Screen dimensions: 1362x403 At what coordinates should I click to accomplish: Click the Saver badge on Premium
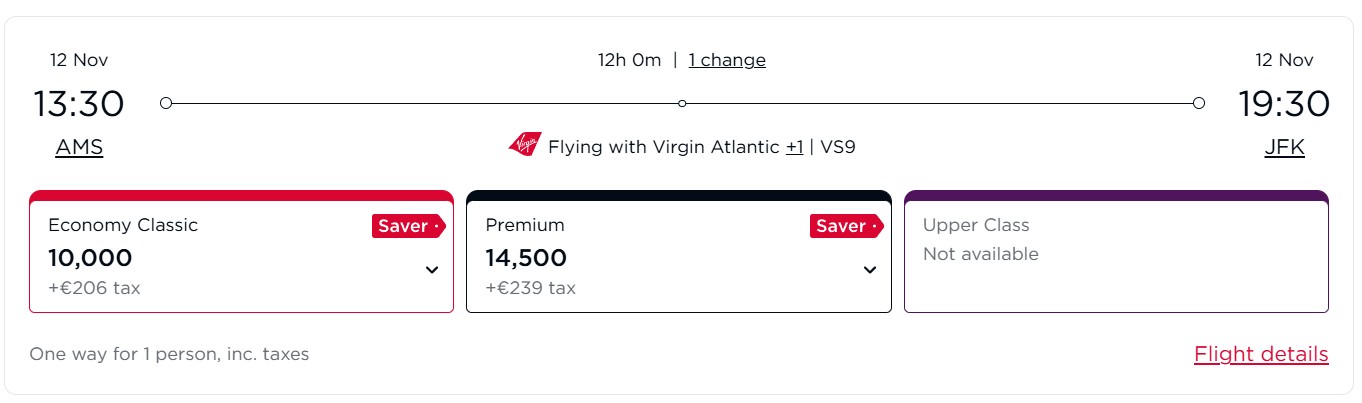845,226
